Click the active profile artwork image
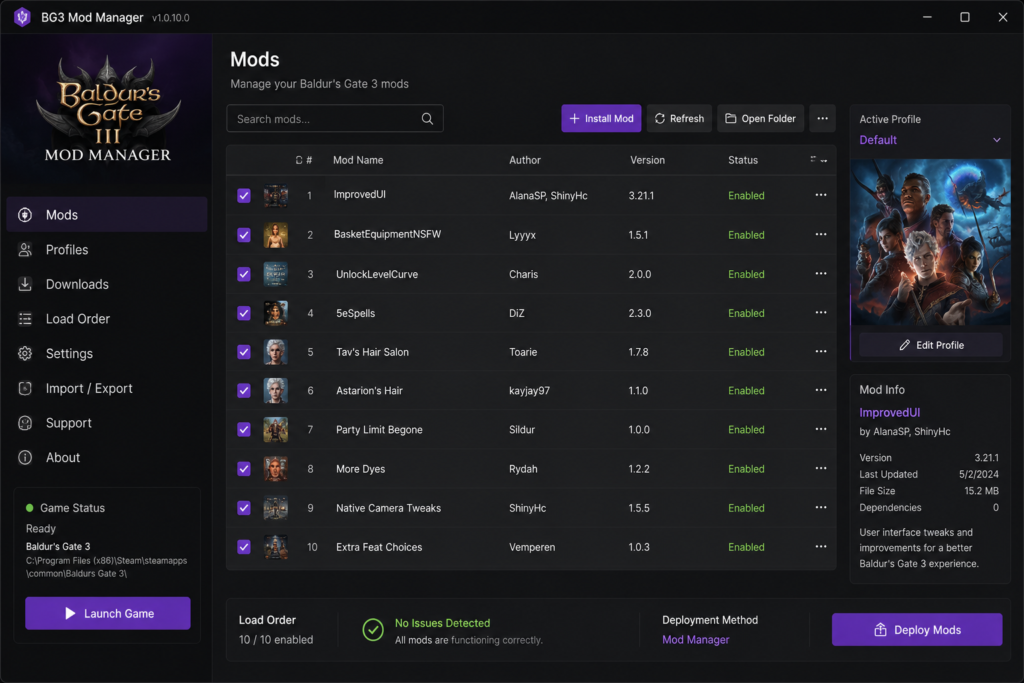Image resolution: width=1024 pixels, height=683 pixels. pyautogui.click(x=931, y=242)
